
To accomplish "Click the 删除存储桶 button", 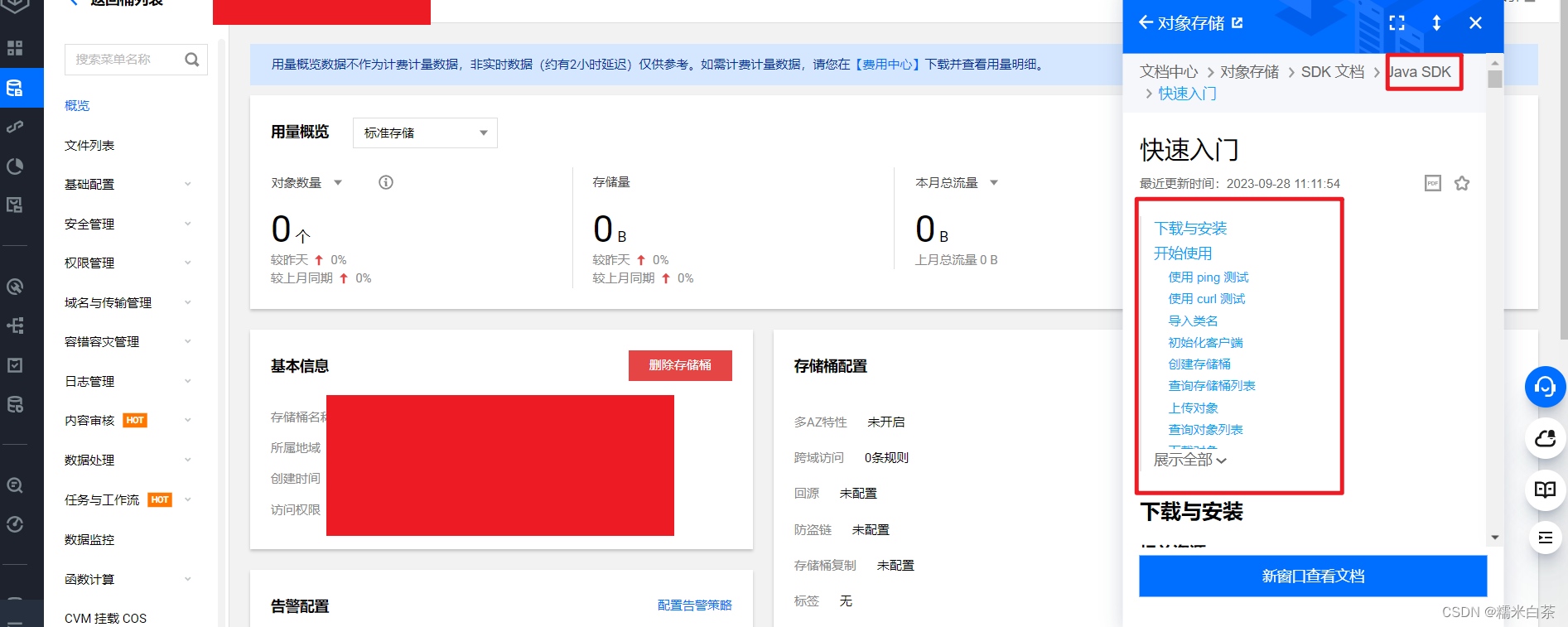I will point(680,365).
